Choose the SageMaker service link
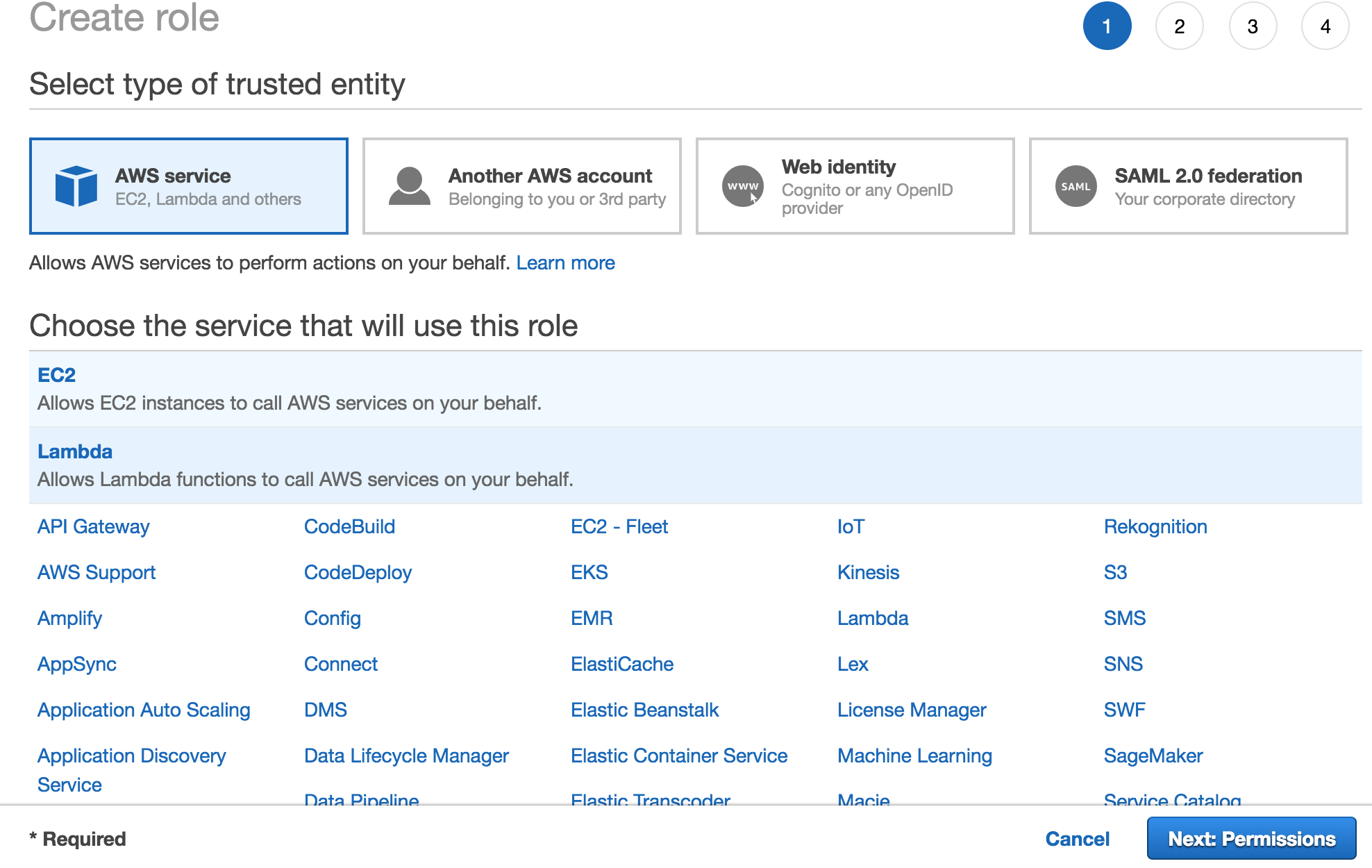The width and height of the screenshot is (1372, 868). [x=1153, y=756]
